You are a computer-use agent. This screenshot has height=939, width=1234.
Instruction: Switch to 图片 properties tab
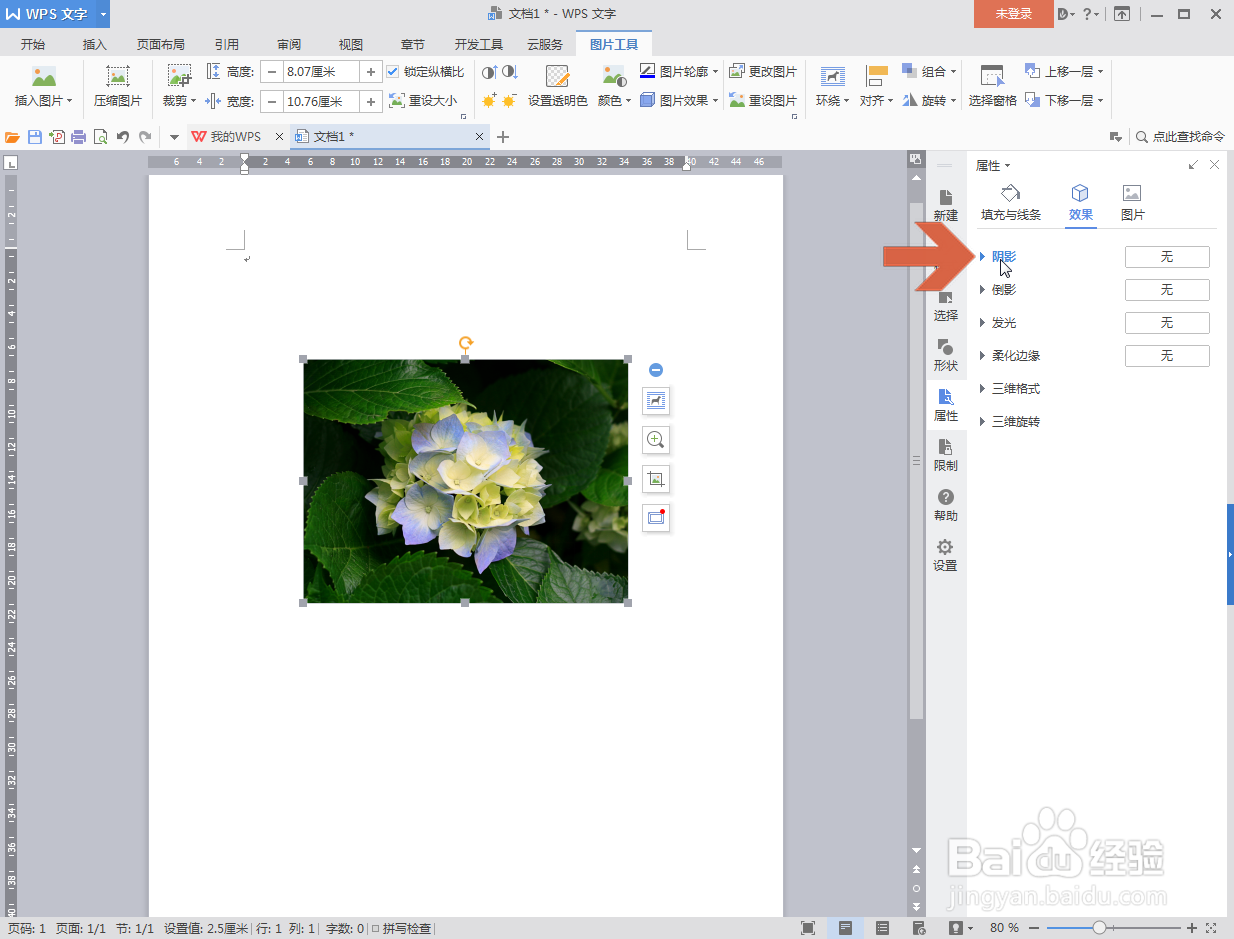click(1132, 203)
